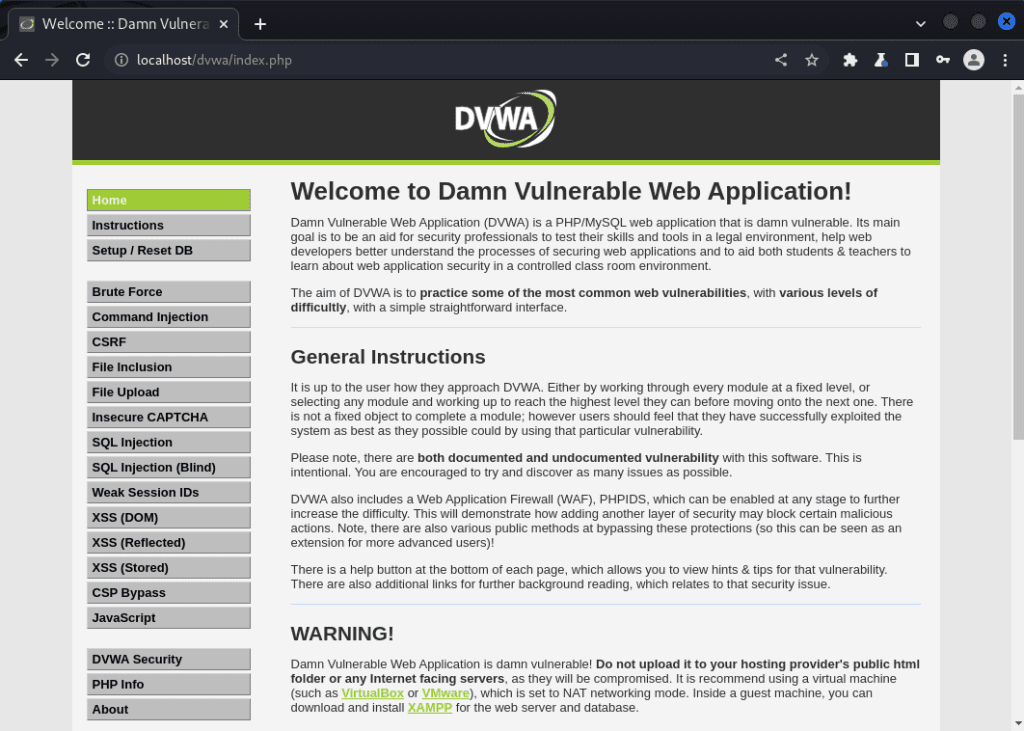Open the Chrome three-dot menu
Screen dimensions: 1024x731
point(1005,60)
